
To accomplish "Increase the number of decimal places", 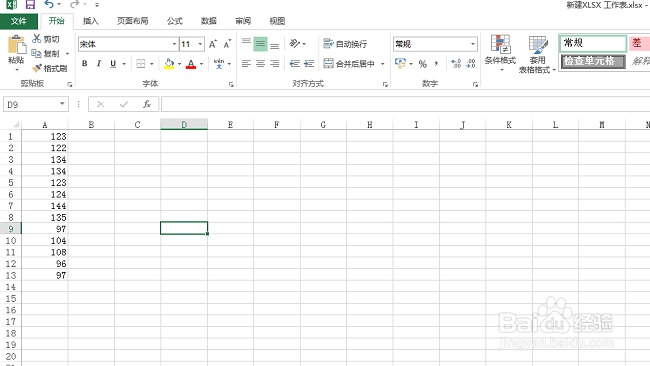I will pyautogui.click(x=456, y=63).
